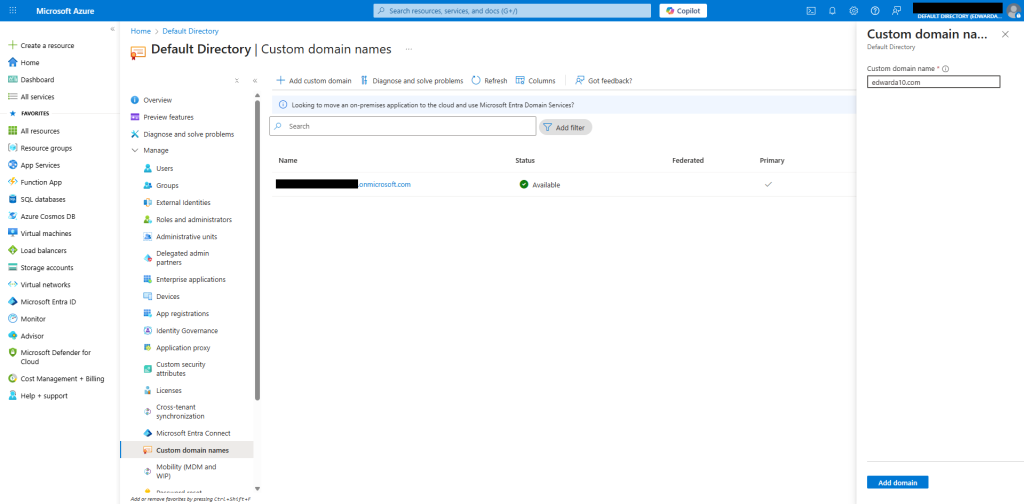The image size is (1024, 504).
Task: Click the Custom domain name input field
Action: (x=933, y=82)
